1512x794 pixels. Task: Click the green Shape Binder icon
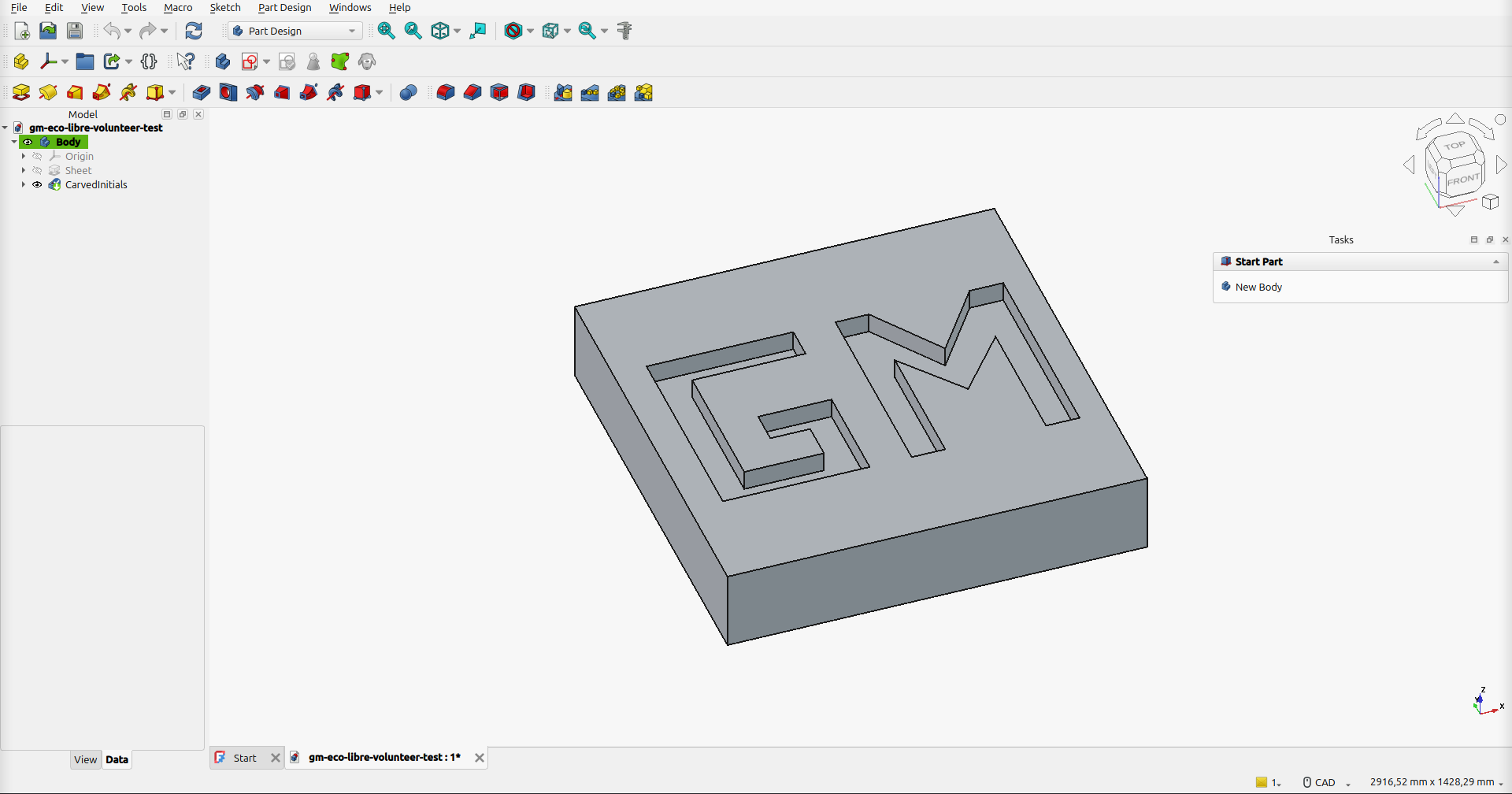(340, 61)
